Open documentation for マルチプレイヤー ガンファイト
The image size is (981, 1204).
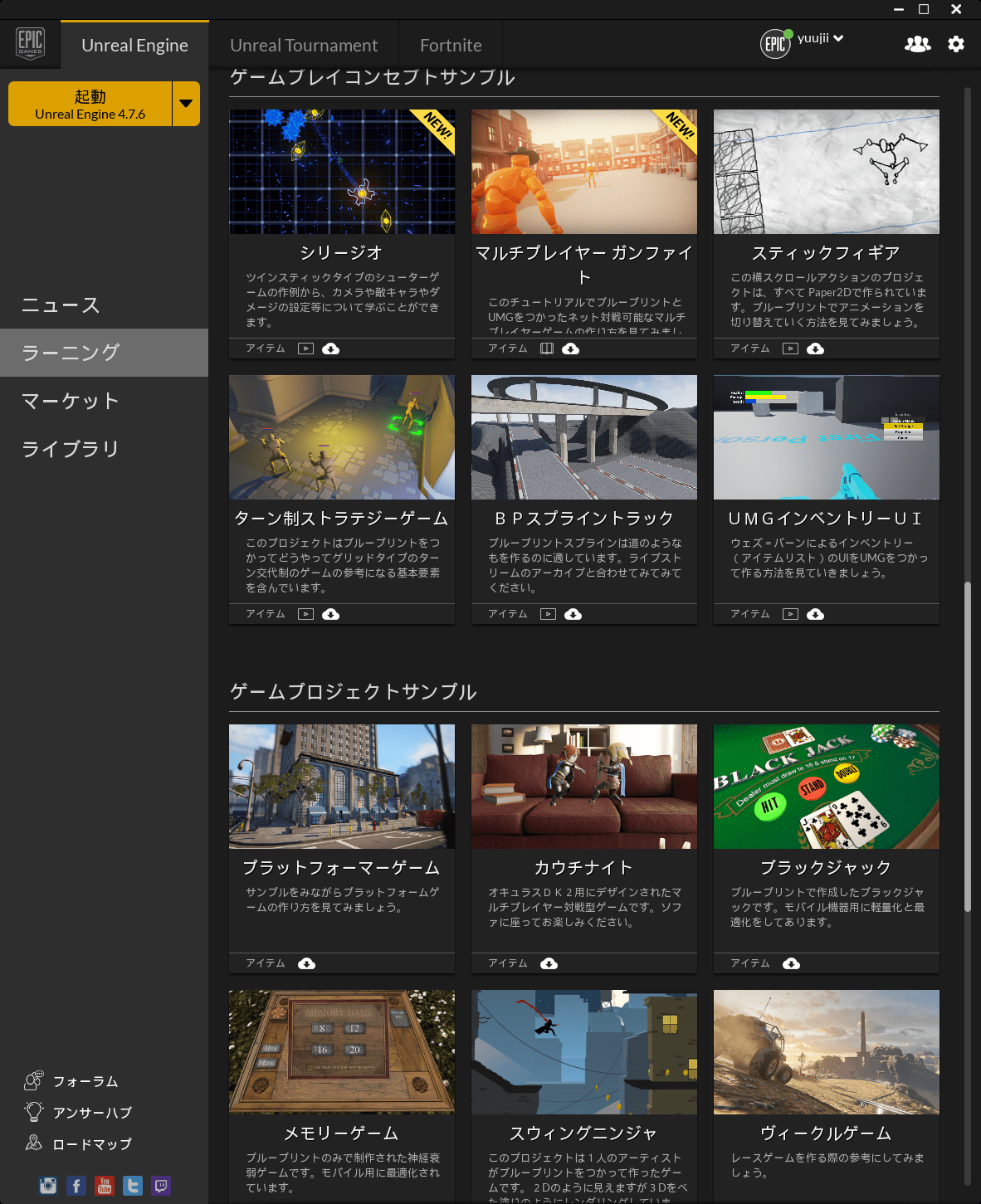548,349
